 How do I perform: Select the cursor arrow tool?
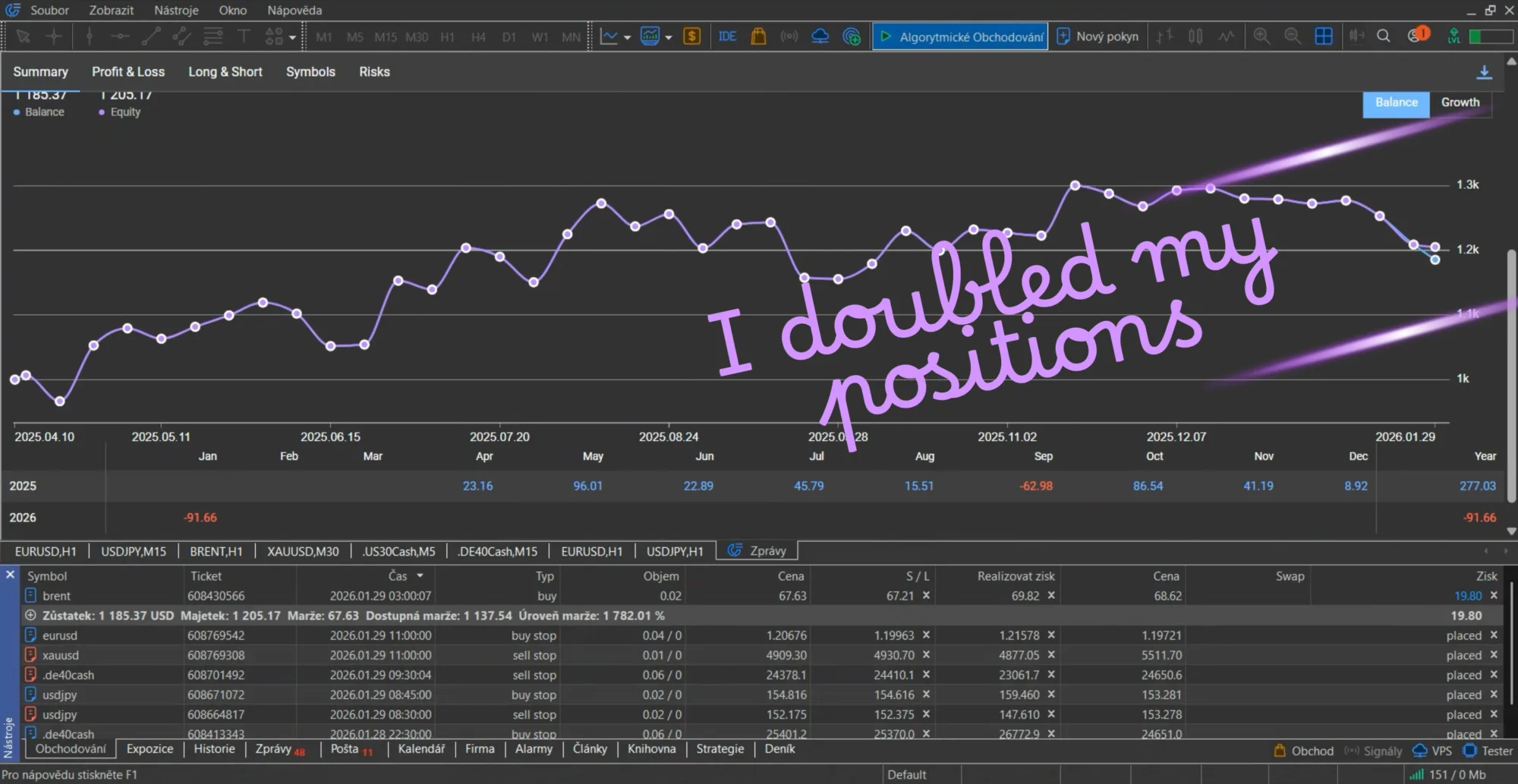click(23, 36)
